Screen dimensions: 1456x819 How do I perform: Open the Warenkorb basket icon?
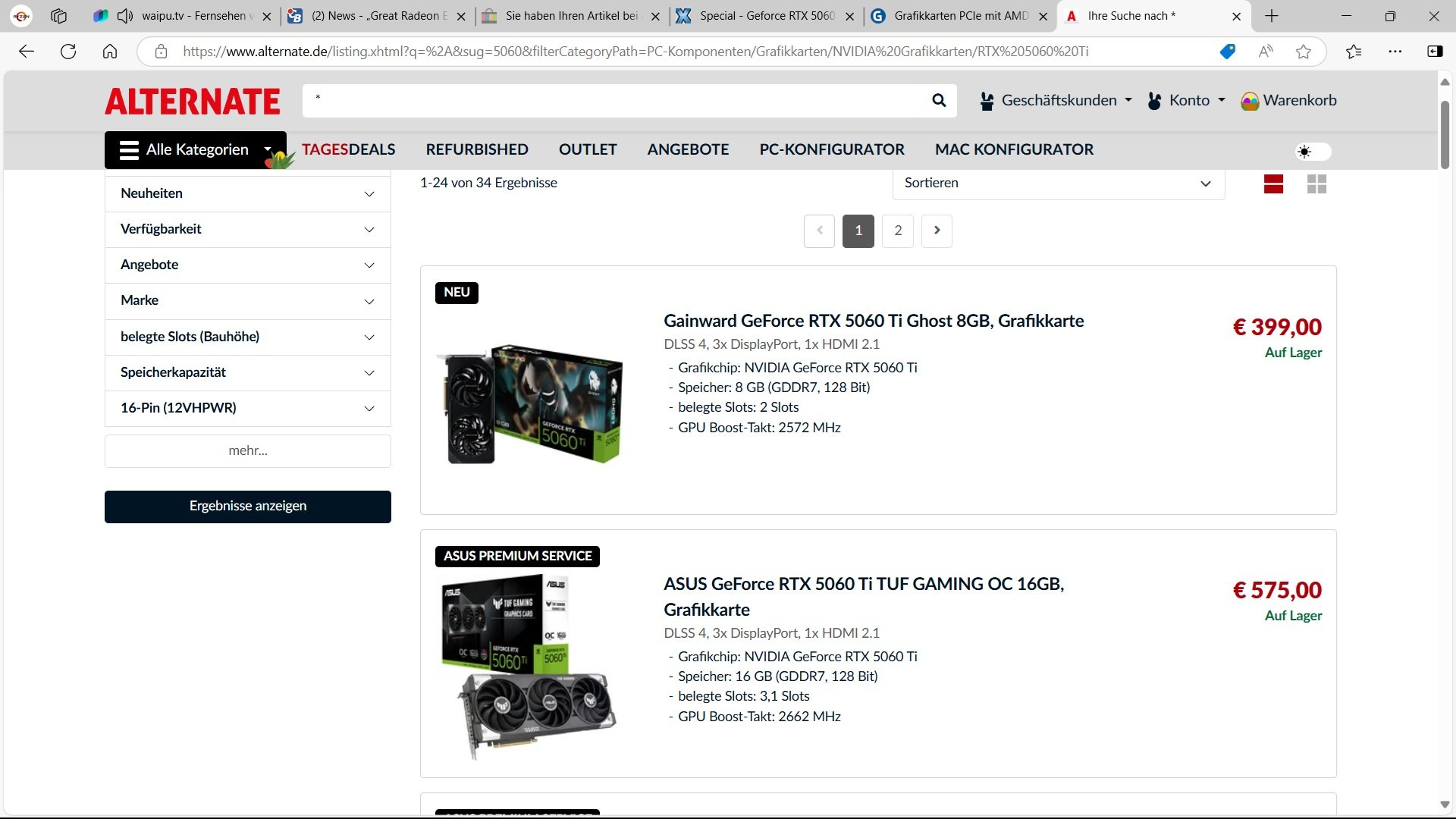[x=1250, y=101]
